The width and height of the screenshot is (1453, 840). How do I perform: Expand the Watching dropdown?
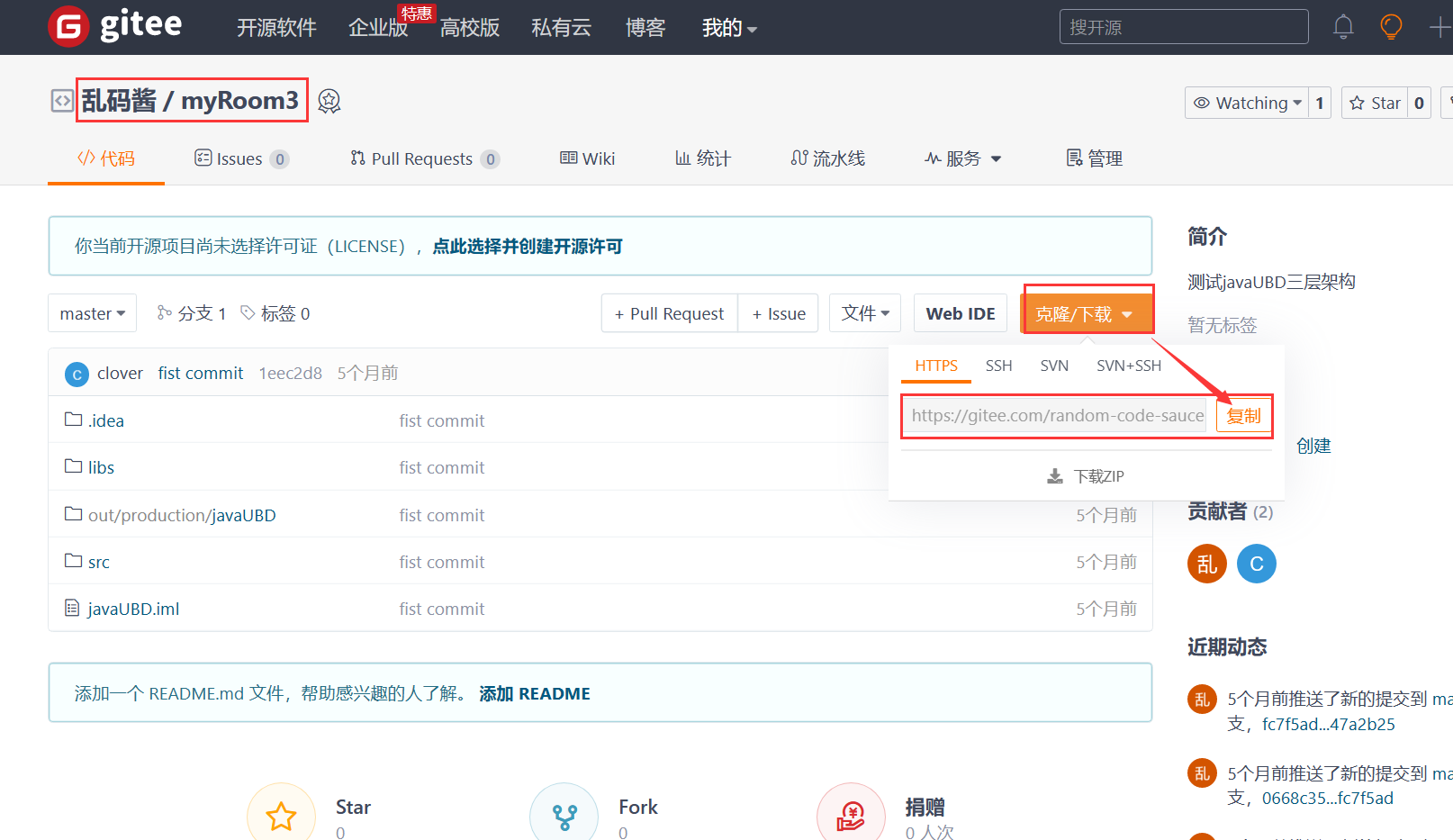[1247, 103]
